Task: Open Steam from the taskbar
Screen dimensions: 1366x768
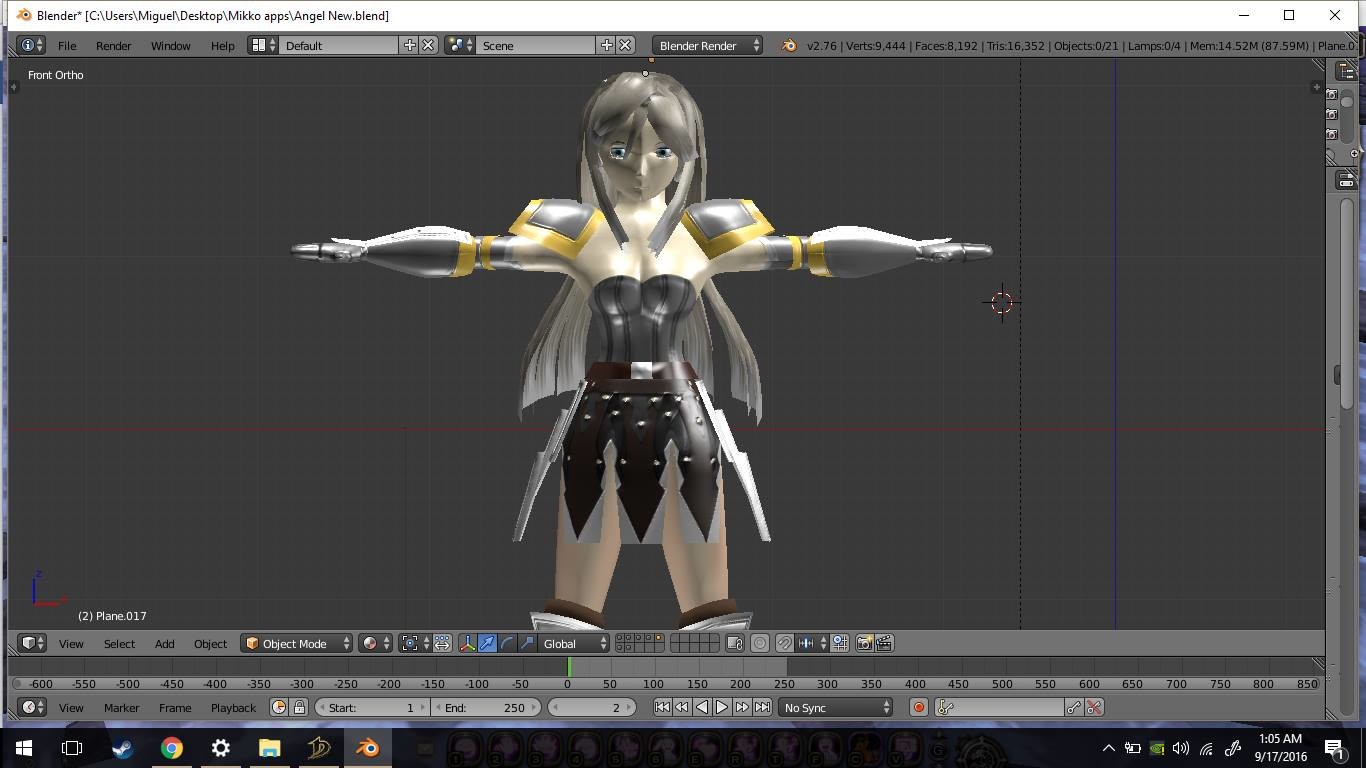Action: (123, 748)
